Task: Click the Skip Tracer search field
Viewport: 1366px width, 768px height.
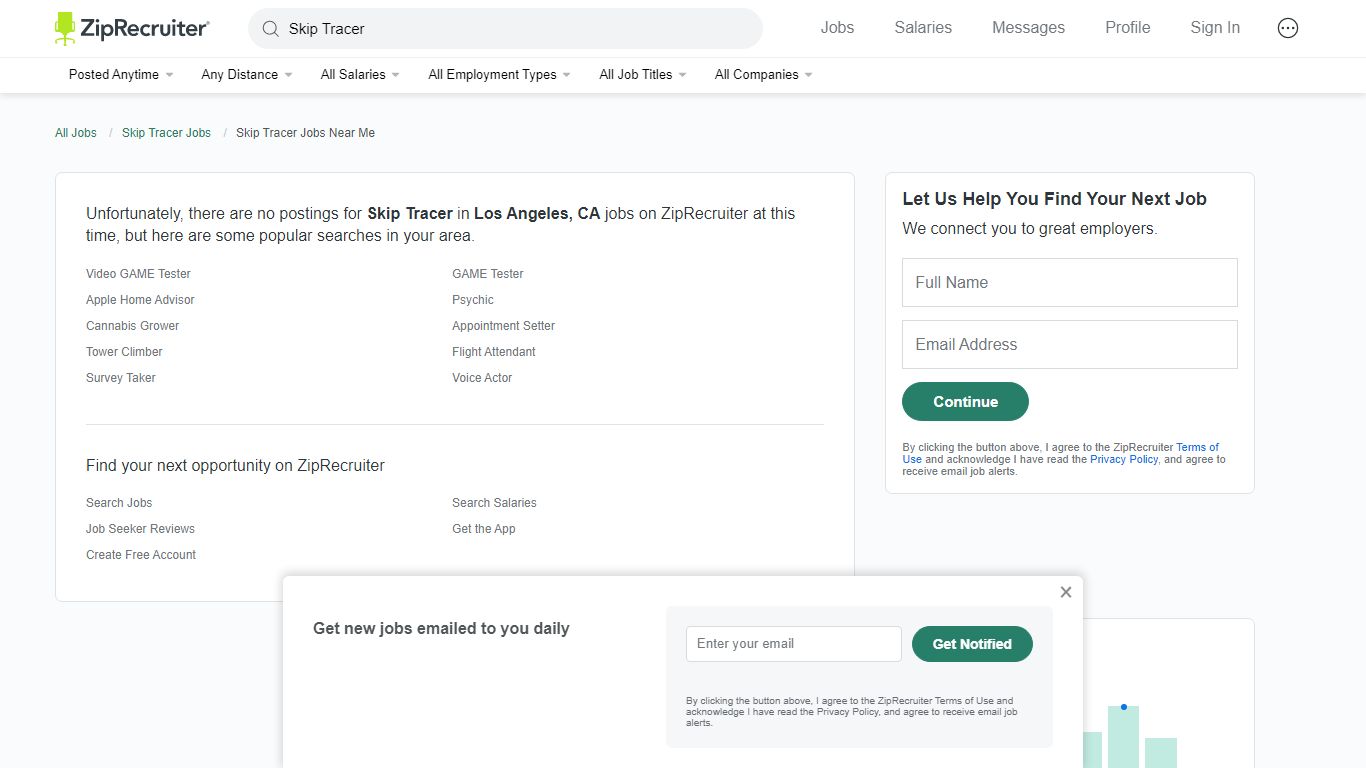Action: pyautogui.click(x=505, y=29)
